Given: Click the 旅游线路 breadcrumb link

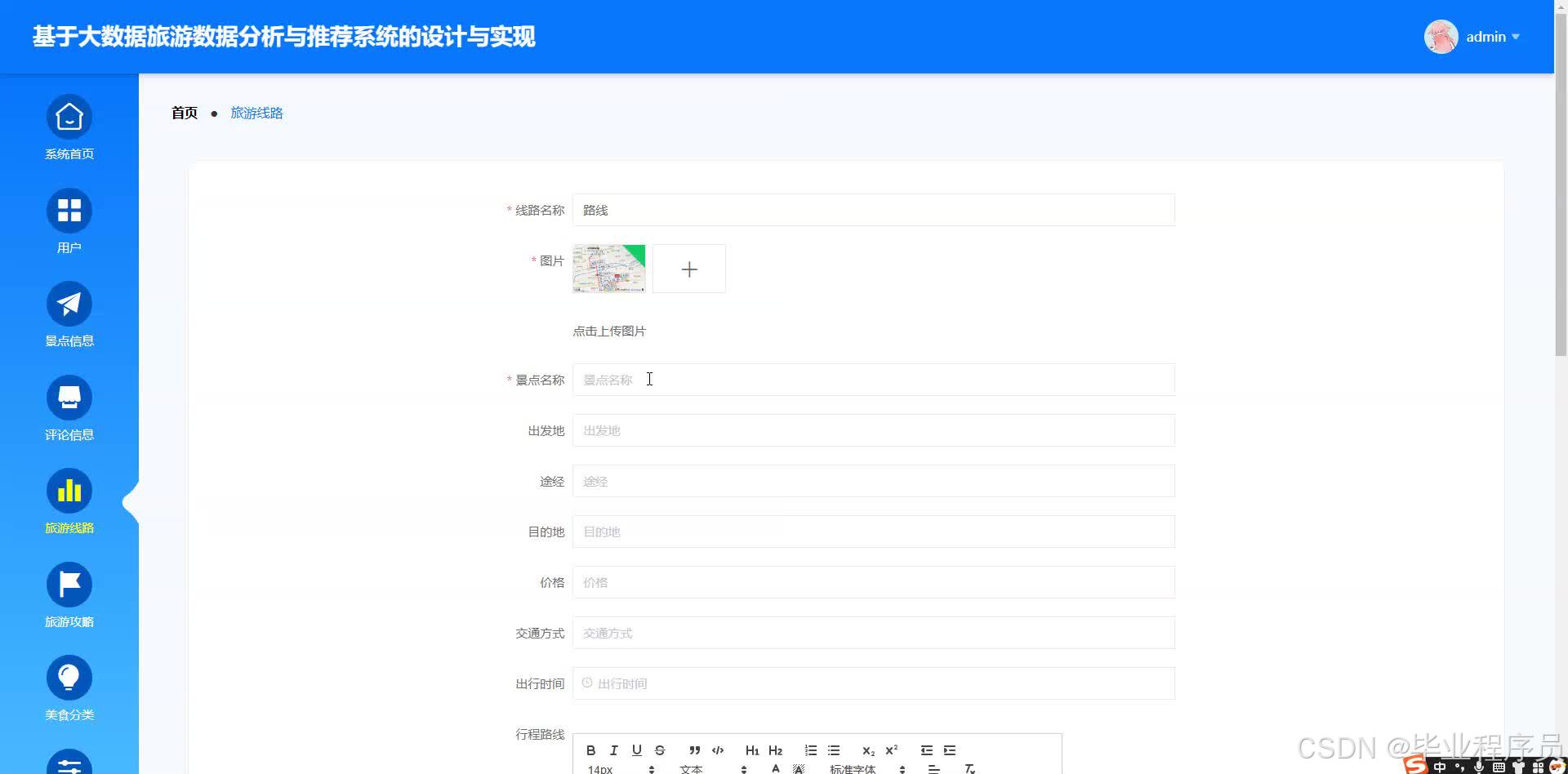Looking at the screenshot, I should pyautogui.click(x=256, y=113).
